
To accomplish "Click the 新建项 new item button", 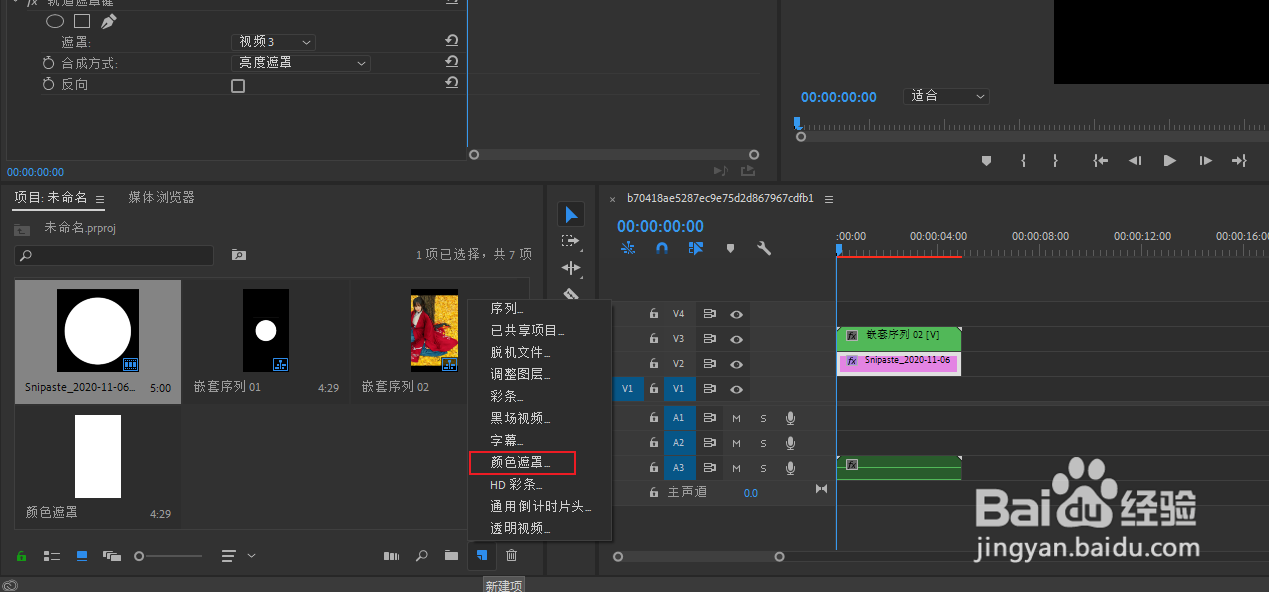I will 482,555.
